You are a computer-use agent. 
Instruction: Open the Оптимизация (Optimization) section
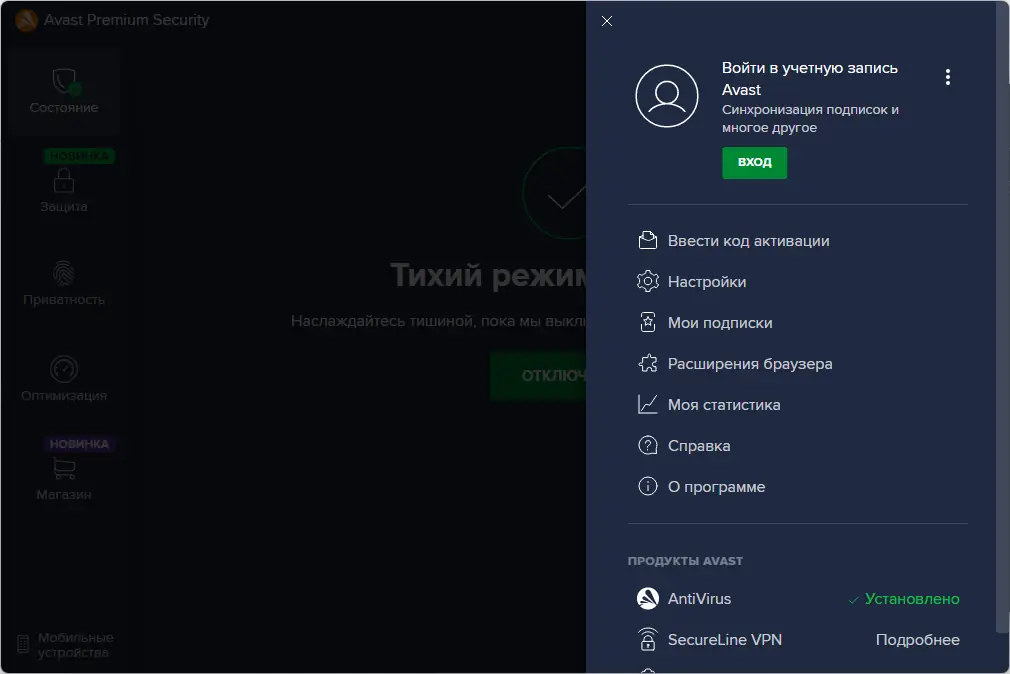coord(63,378)
